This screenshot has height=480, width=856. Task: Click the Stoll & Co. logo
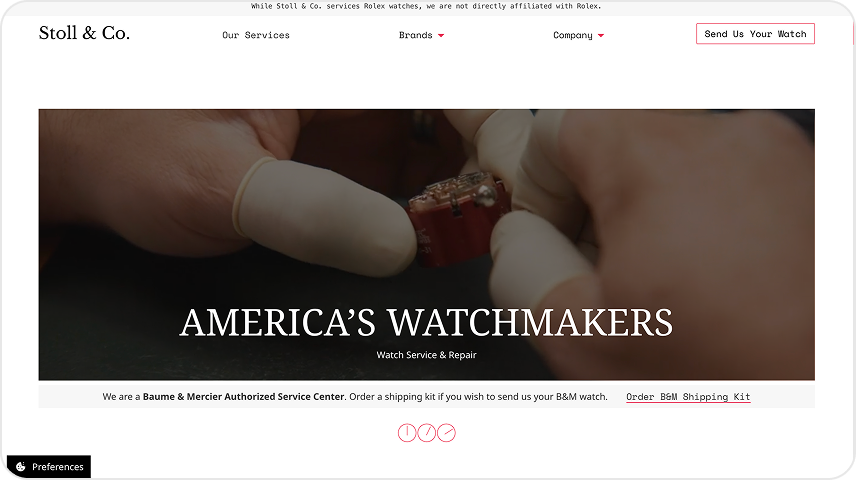84,33
